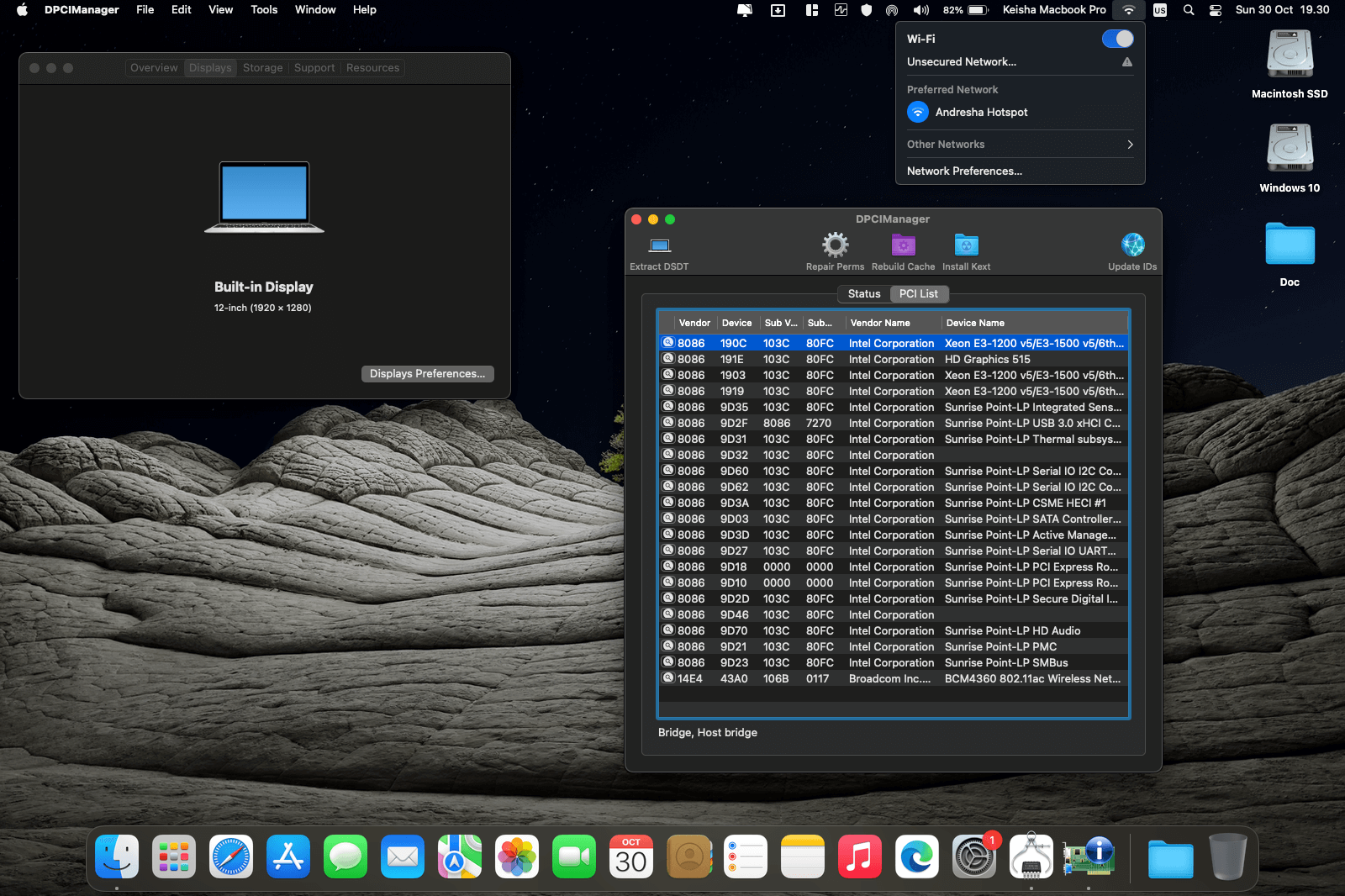
Task: Open Network Preferences from Wi-Fi menu
Action: pyautogui.click(x=964, y=171)
